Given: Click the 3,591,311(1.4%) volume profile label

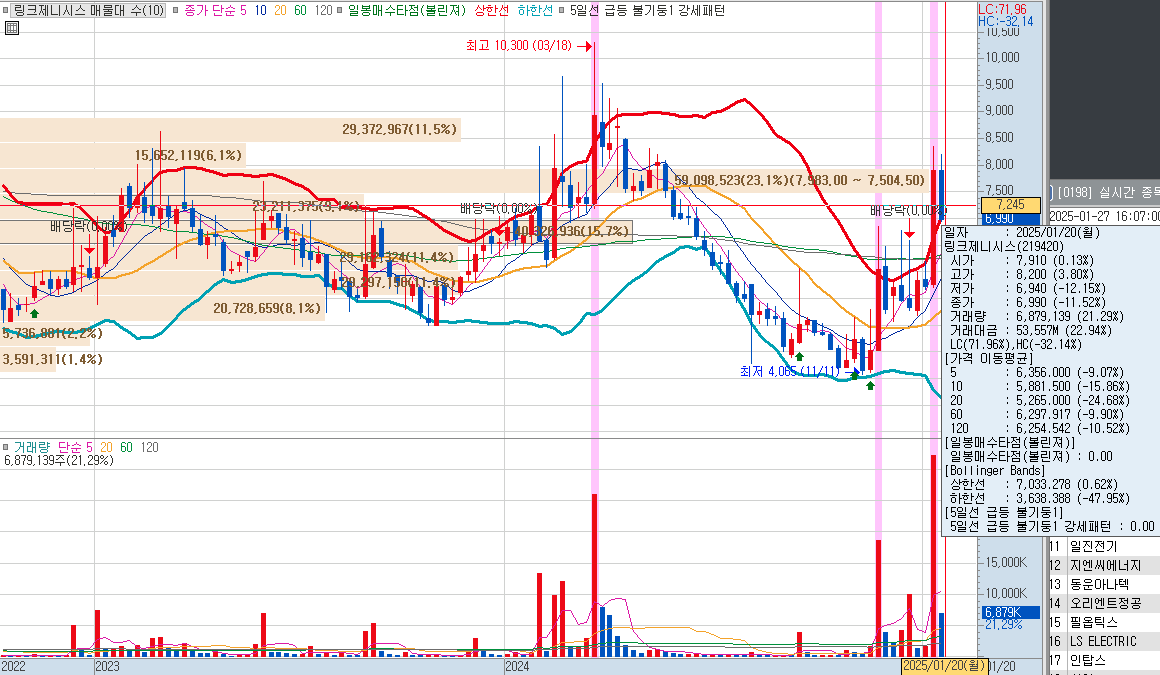Looking at the screenshot, I should [x=53, y=360].
